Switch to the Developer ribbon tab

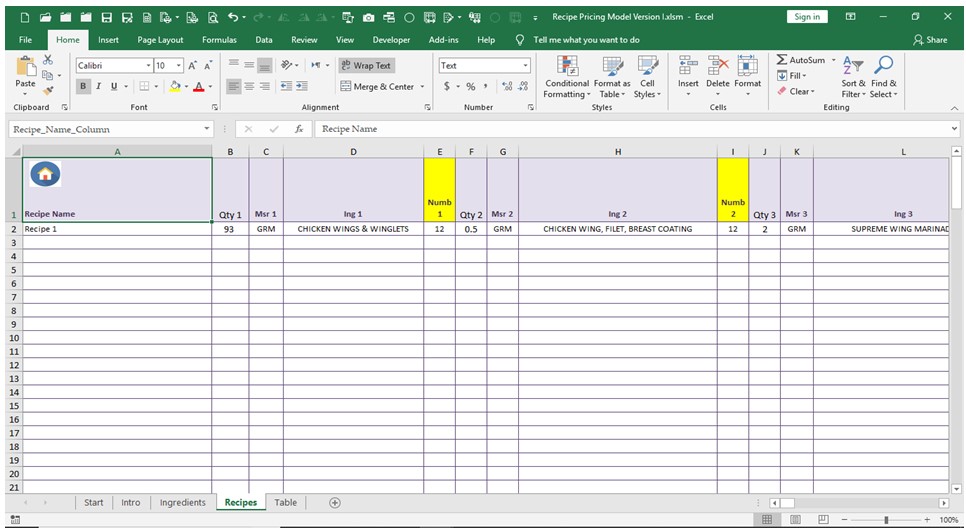pos(391,40)
